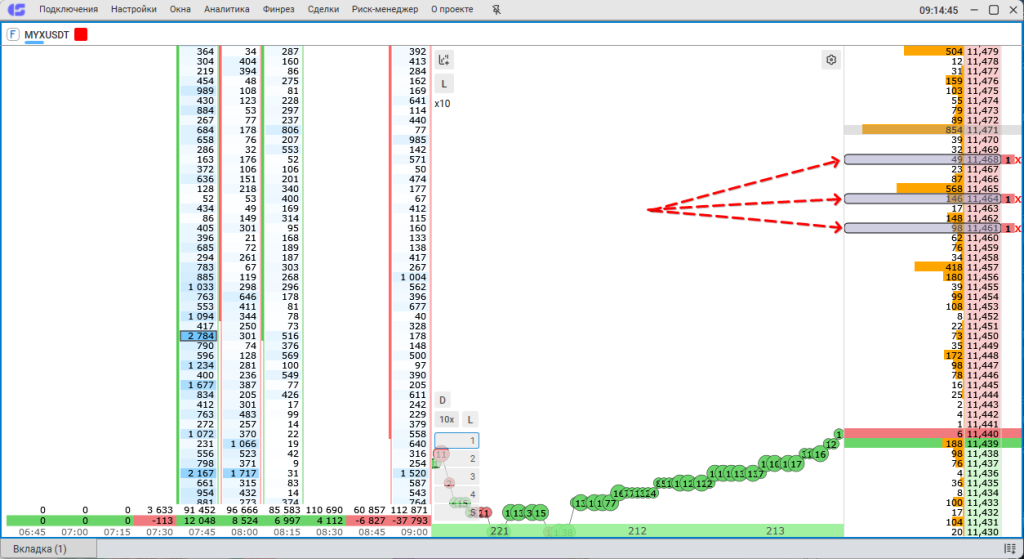Click the selected volume field showing 1
1024x559 pixels.
click(456, 441)
